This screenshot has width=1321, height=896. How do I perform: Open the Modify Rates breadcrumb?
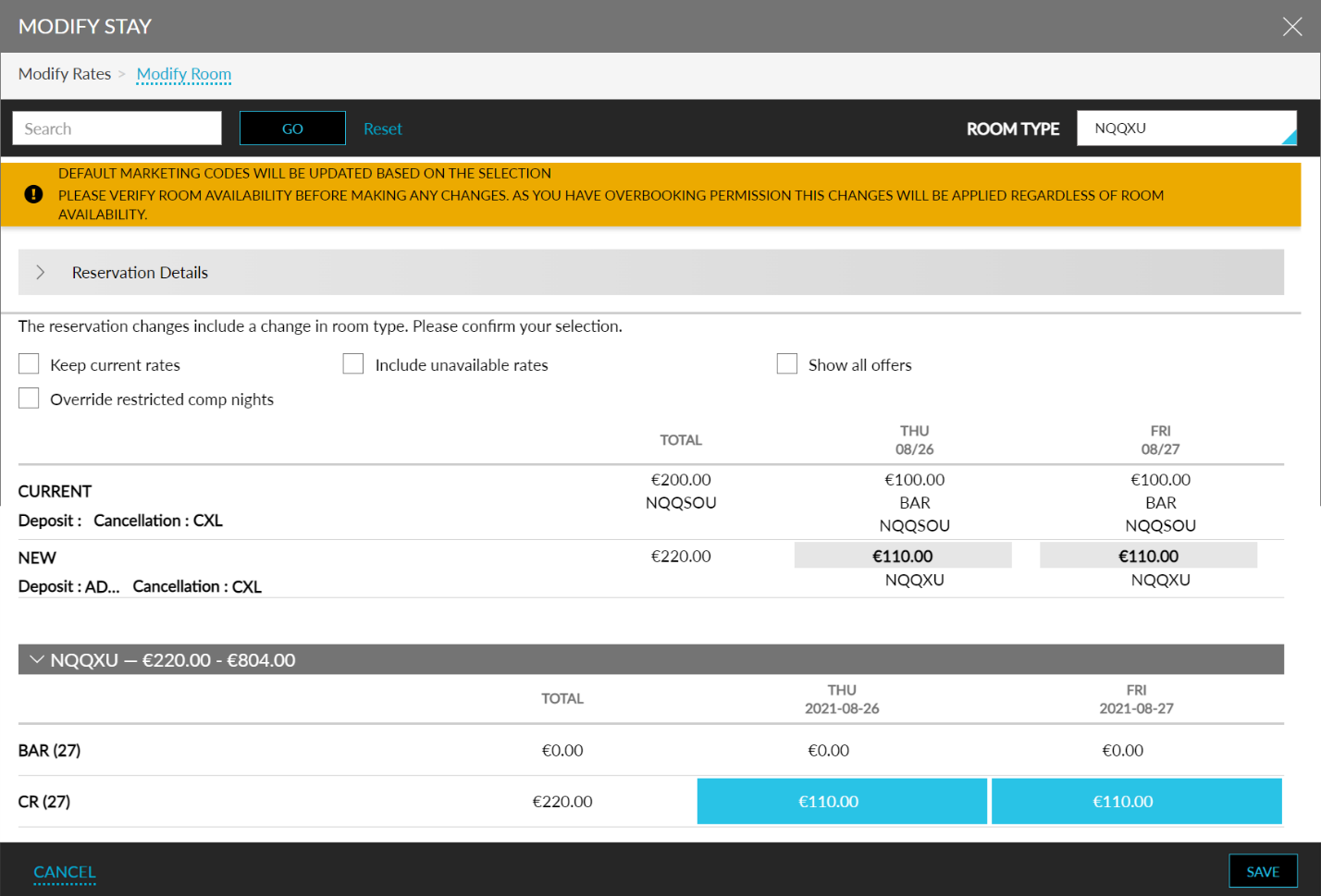pos(65,74)
